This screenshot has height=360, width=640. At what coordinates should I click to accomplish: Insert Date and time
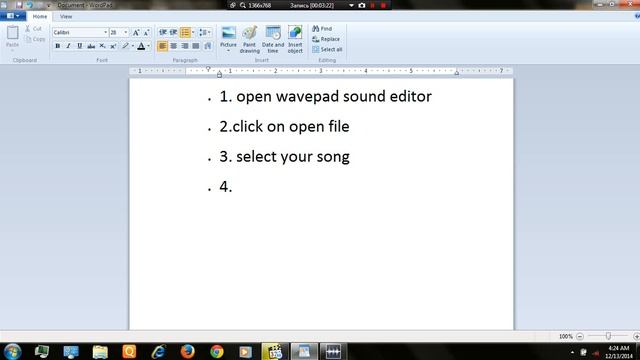point(273,39)
